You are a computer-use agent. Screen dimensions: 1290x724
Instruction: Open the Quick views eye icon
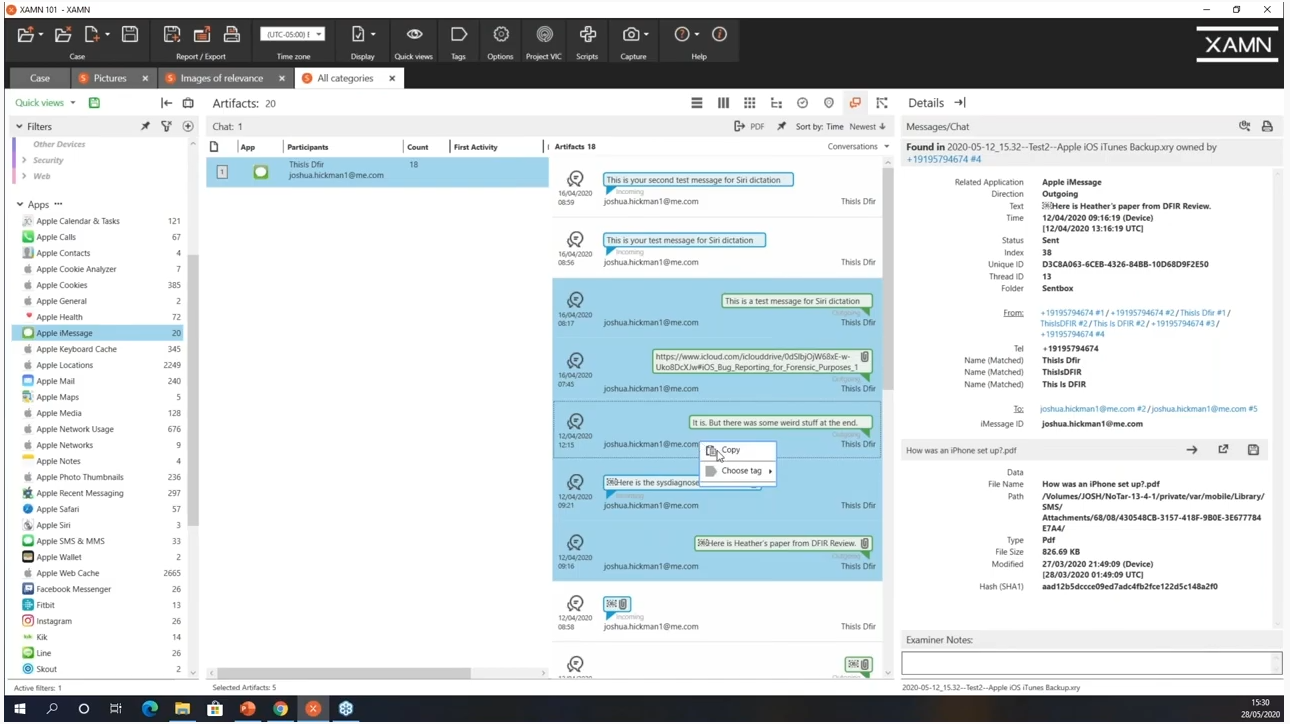coord(413,35)
